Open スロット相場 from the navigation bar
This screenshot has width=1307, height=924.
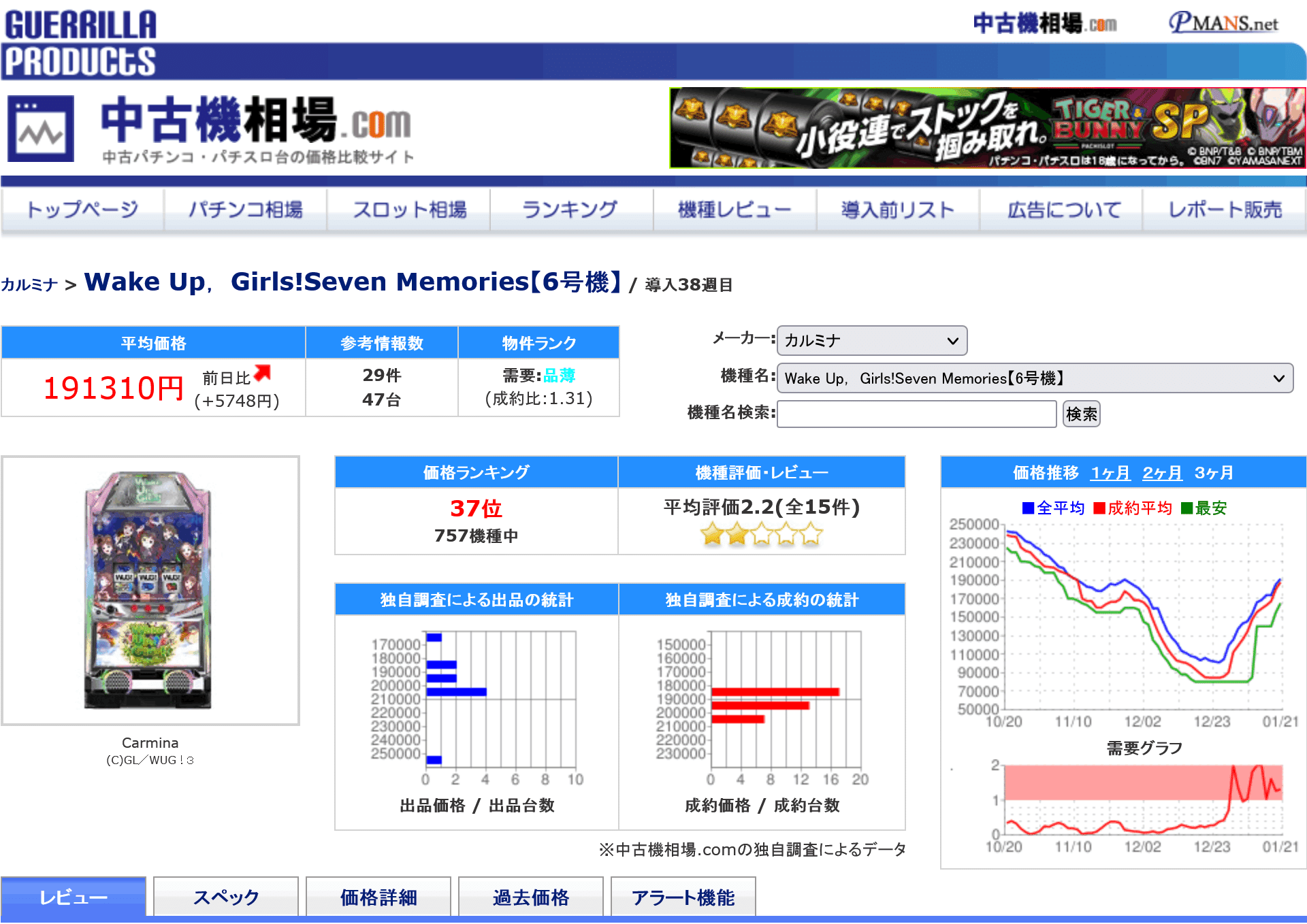[410, 210]
